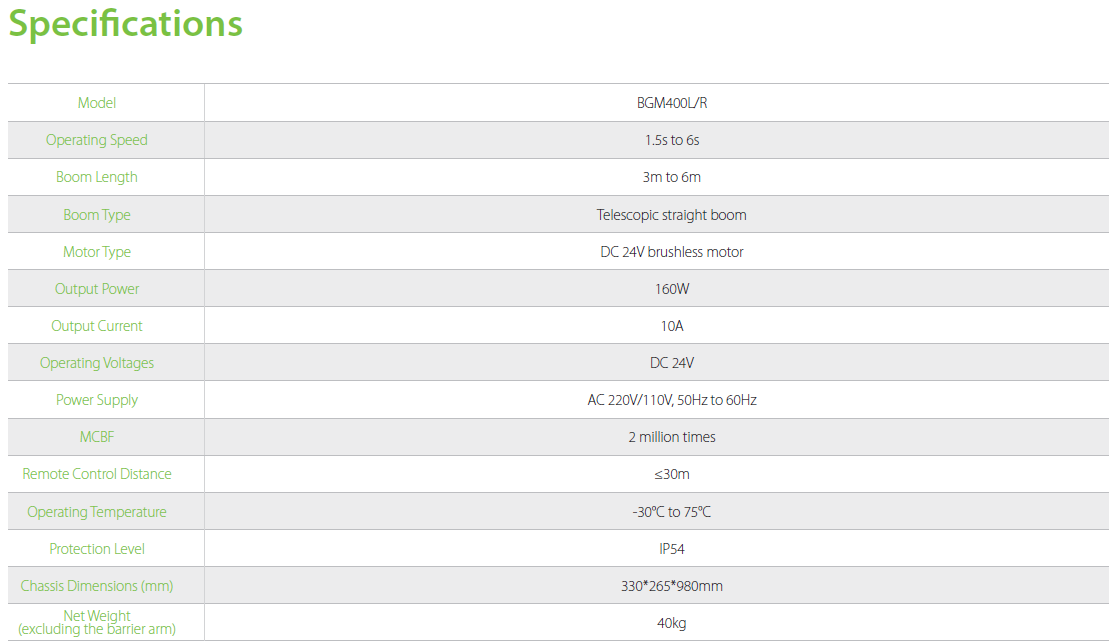This screenshot has width=1109, height=641.
Task: Click DC 24V brushless motor value
Action: [x=671, y=252]
